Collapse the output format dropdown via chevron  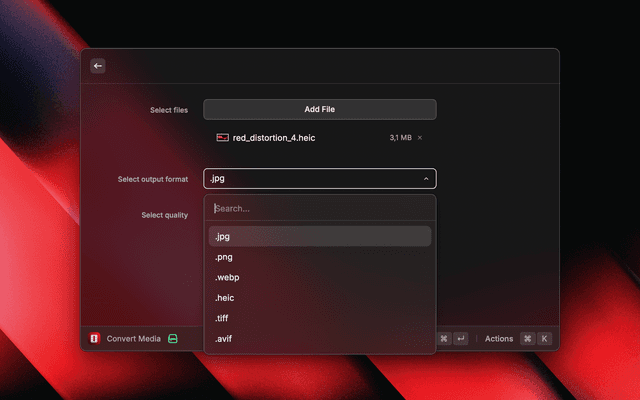point(426,179)
